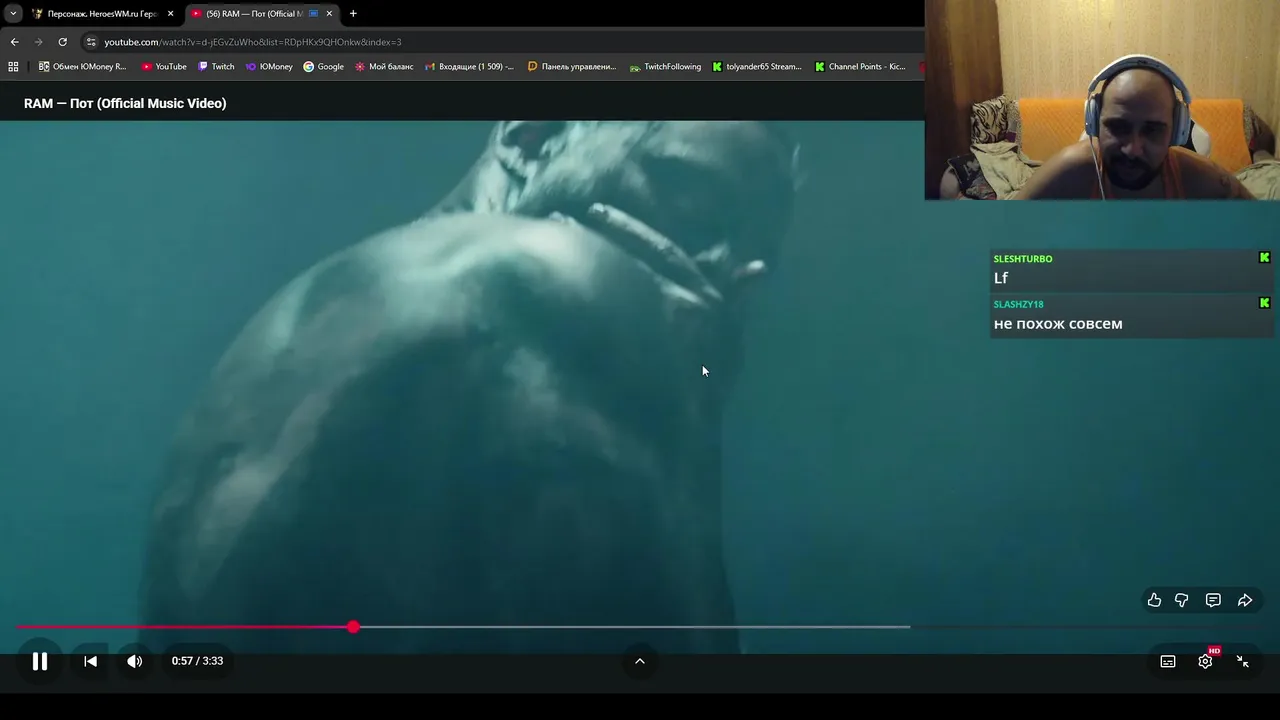Viewport: 1280px width, 720px height.
Task: Open the comments panel icon
Action: coord(1213,600)
